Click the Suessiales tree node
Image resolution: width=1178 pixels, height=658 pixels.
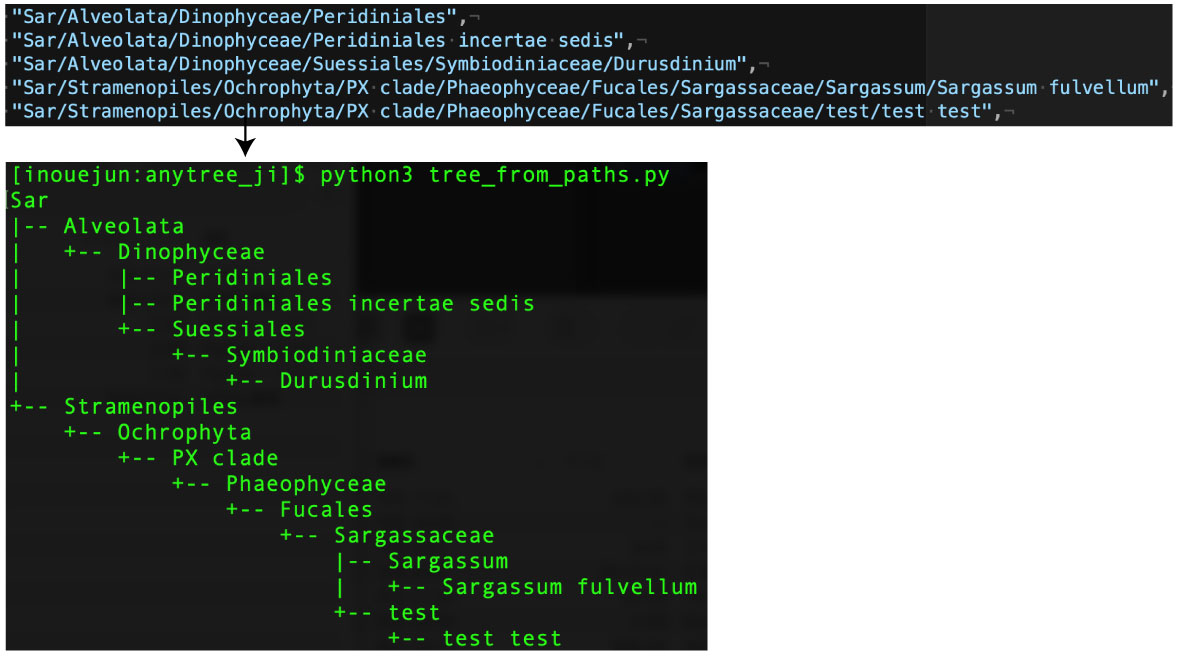coord(238,329)
